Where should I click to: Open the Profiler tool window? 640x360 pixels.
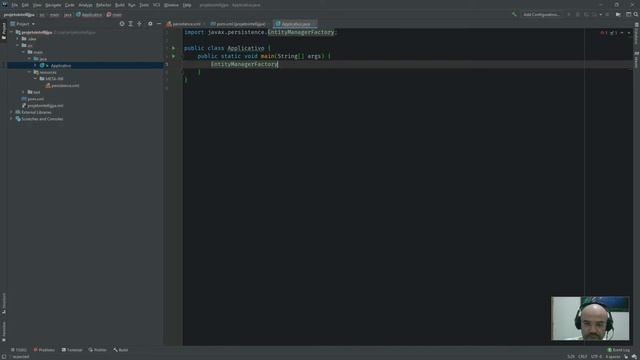pyautogui.click(x=98, y=350)
